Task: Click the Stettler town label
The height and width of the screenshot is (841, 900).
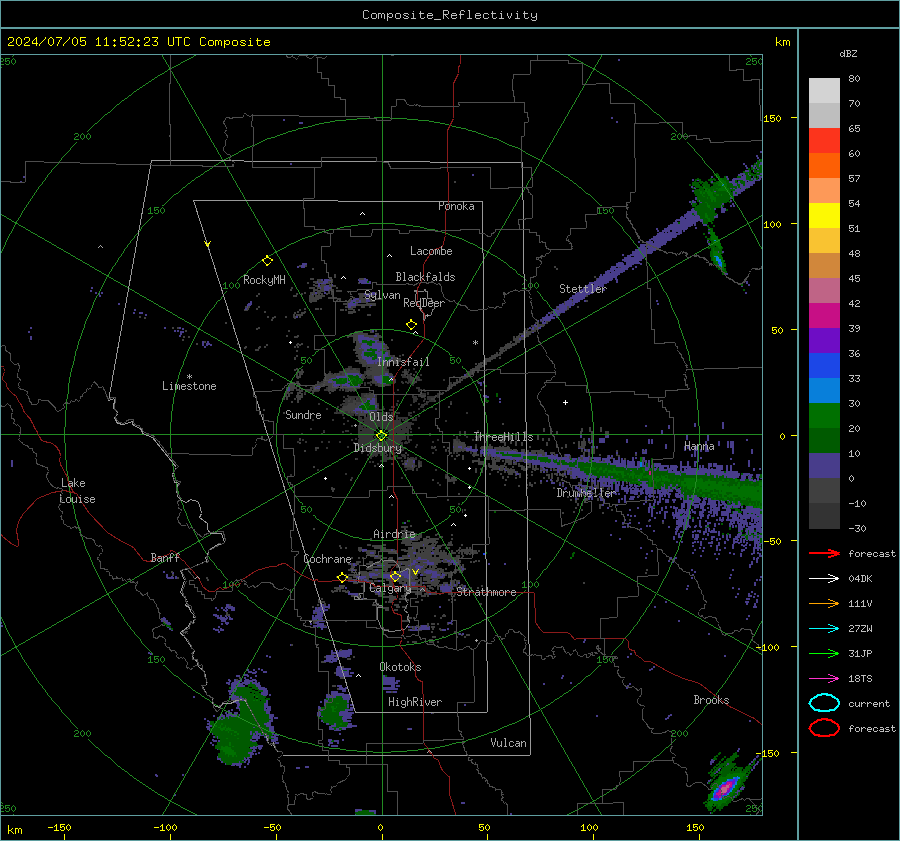Action: tap(583, 289)
